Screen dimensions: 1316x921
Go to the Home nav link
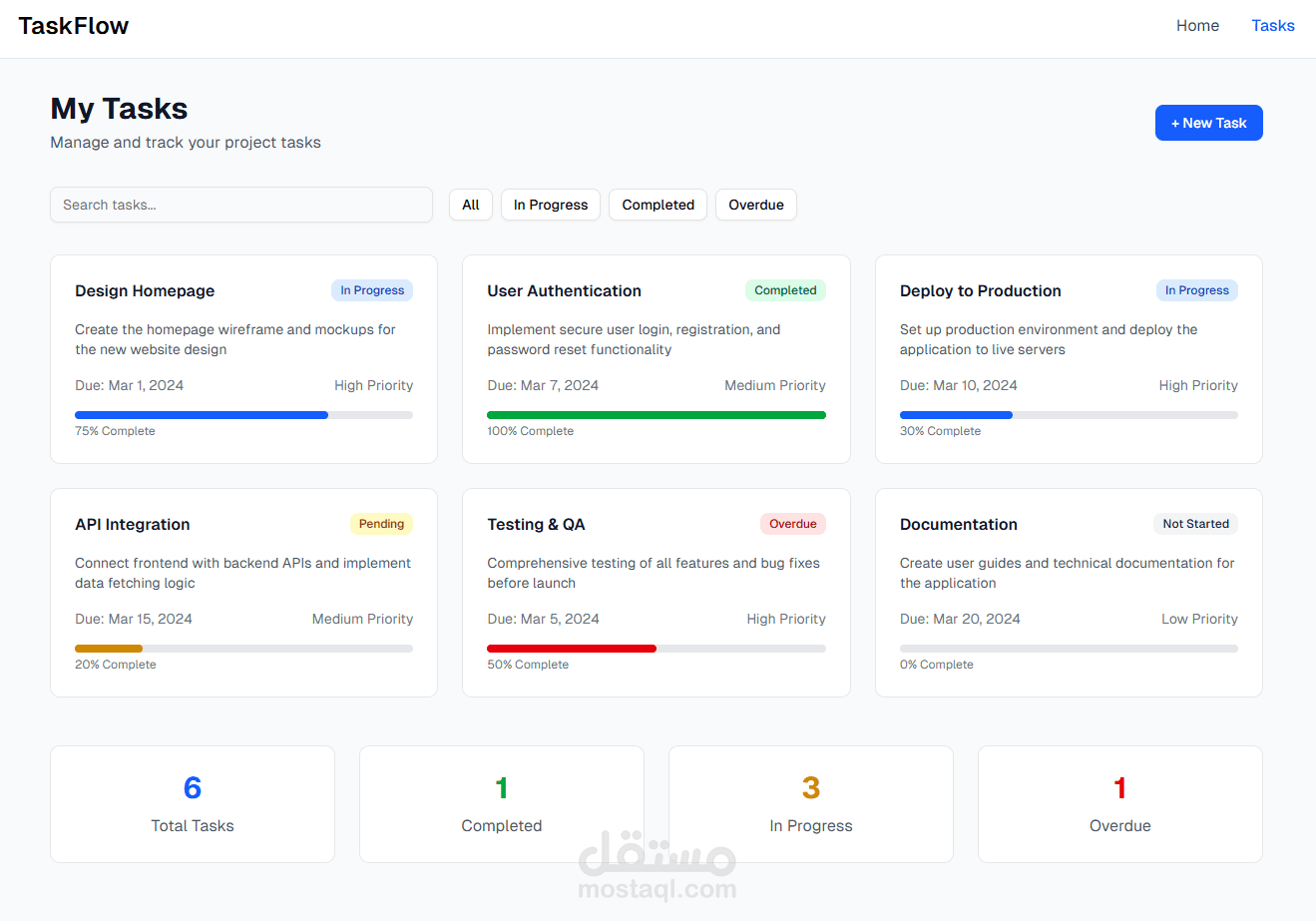point(1197,26)
